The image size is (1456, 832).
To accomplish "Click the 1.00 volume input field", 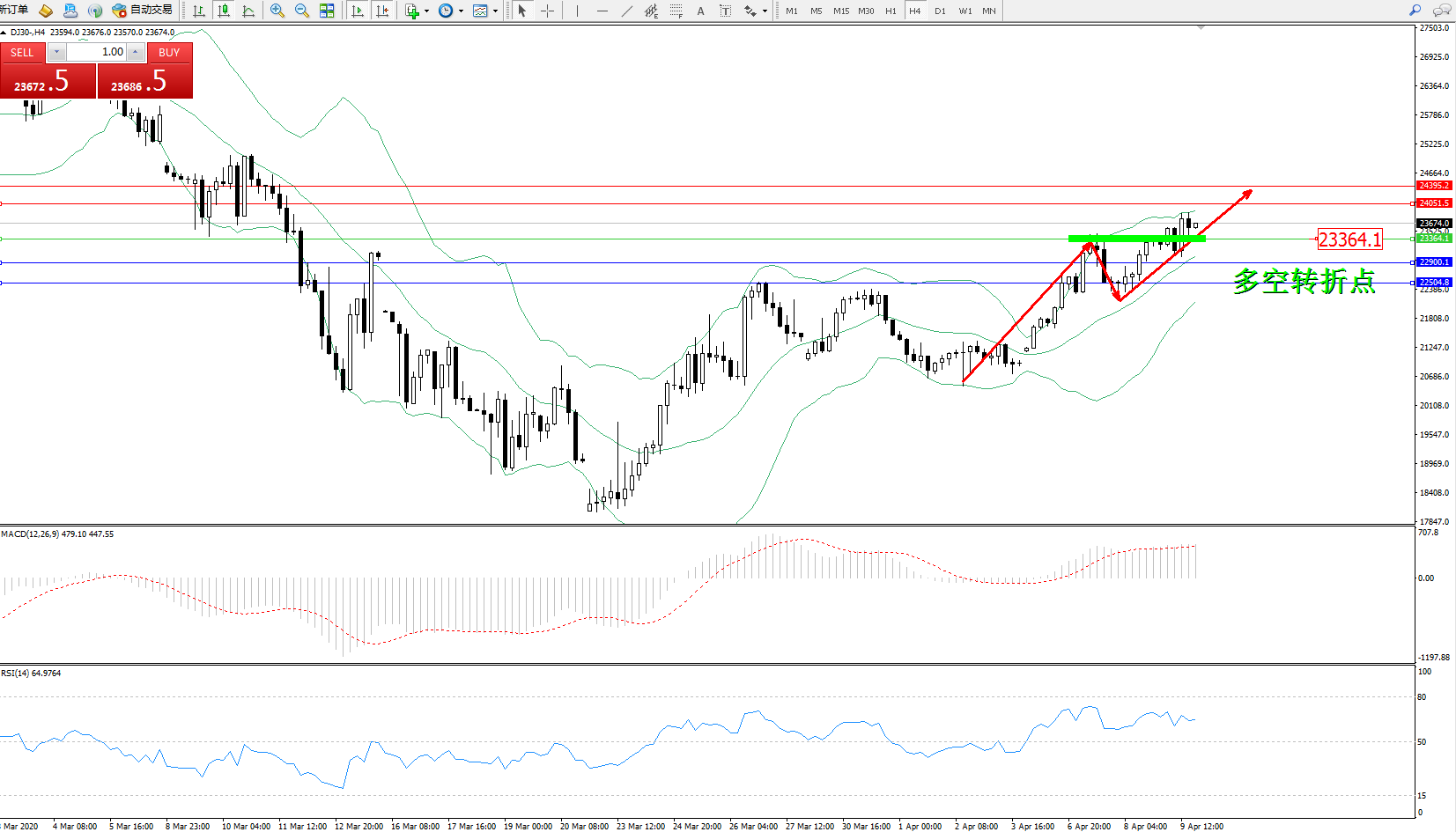I will click(97, 53).
